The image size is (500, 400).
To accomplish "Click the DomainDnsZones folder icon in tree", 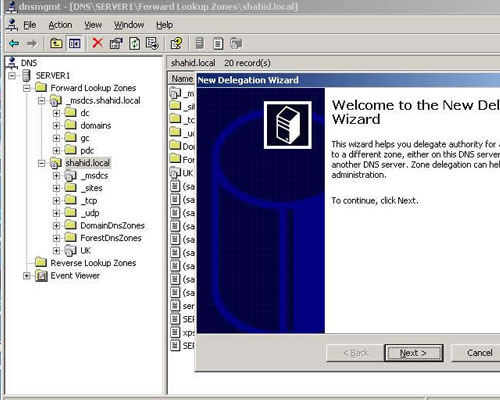I will (x=70, y=225).
